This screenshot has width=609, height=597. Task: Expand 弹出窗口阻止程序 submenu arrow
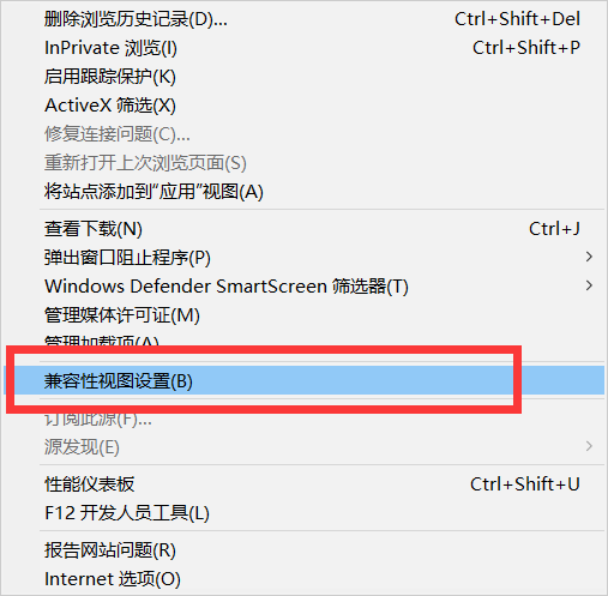click(588, 257)
